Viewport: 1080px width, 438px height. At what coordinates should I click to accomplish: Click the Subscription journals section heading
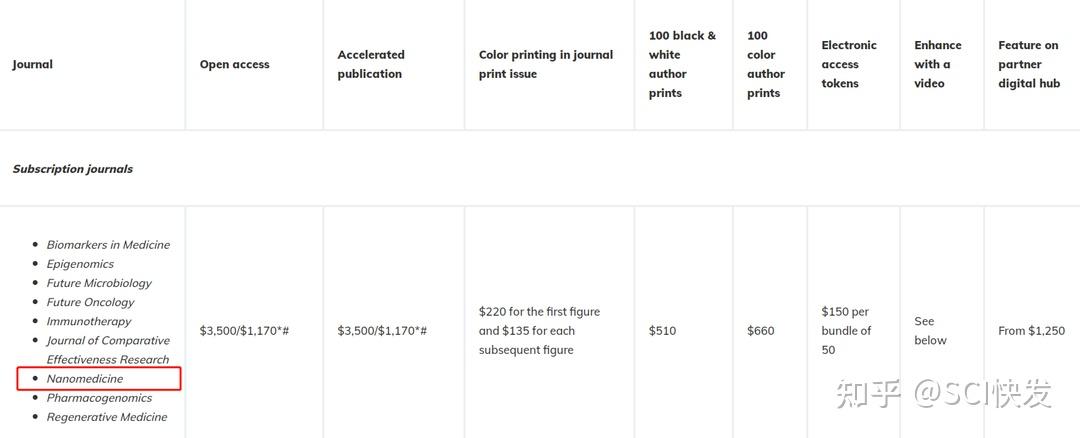(73, 169)
